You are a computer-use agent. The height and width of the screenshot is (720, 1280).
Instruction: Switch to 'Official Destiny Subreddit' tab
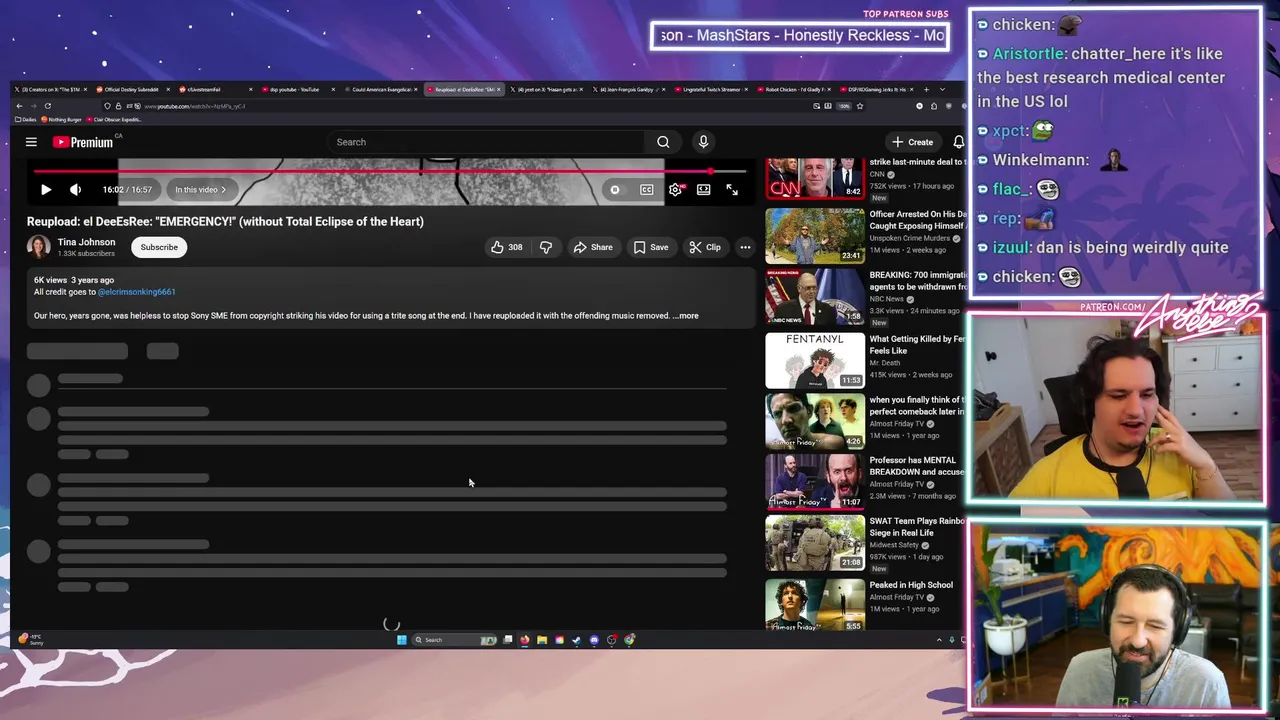click(134, 89)
